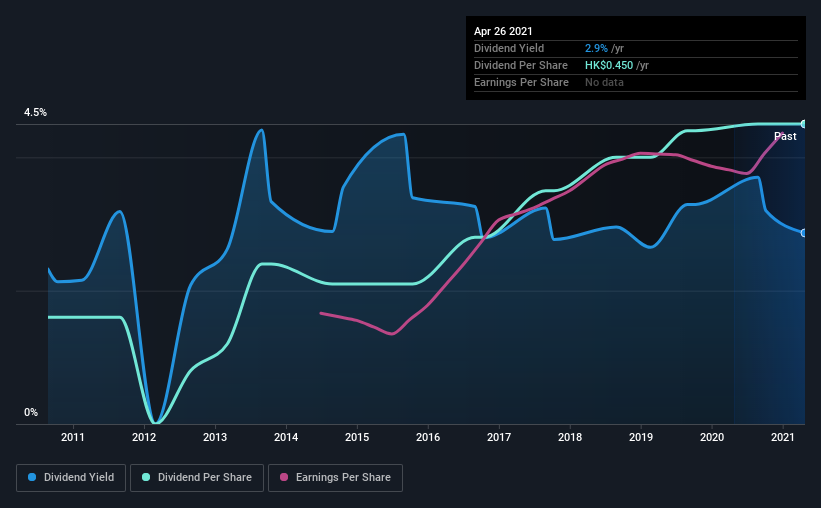Image resolution: width=821 pixels, height=508 pixels.
Task: Click the 2011 x-axis label
Action: coord(73,437)
